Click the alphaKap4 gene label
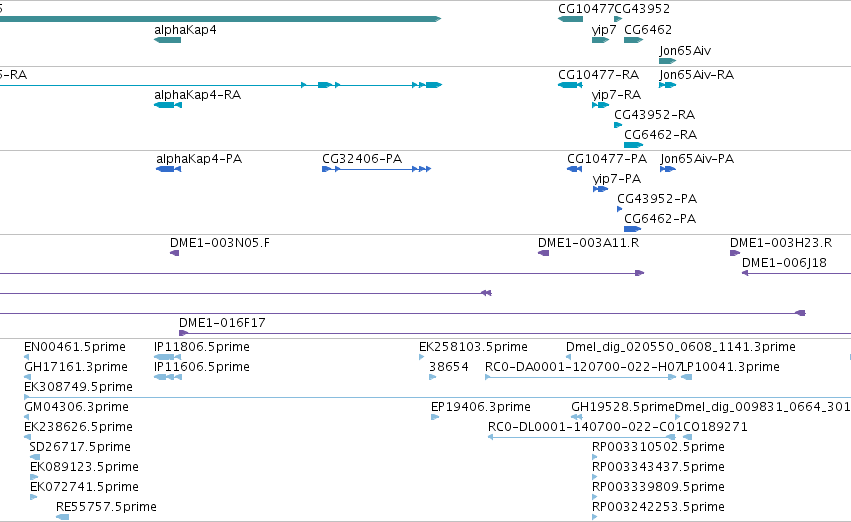Viewport: 851px width, 522px height. pos(185,30)
